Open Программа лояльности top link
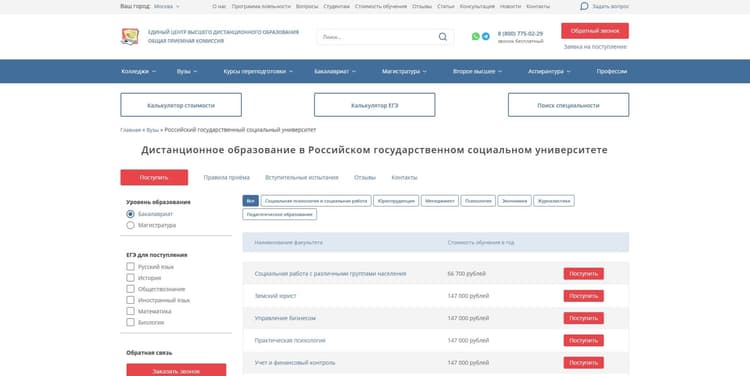750x376 pixels. click(x=261, y=6)
